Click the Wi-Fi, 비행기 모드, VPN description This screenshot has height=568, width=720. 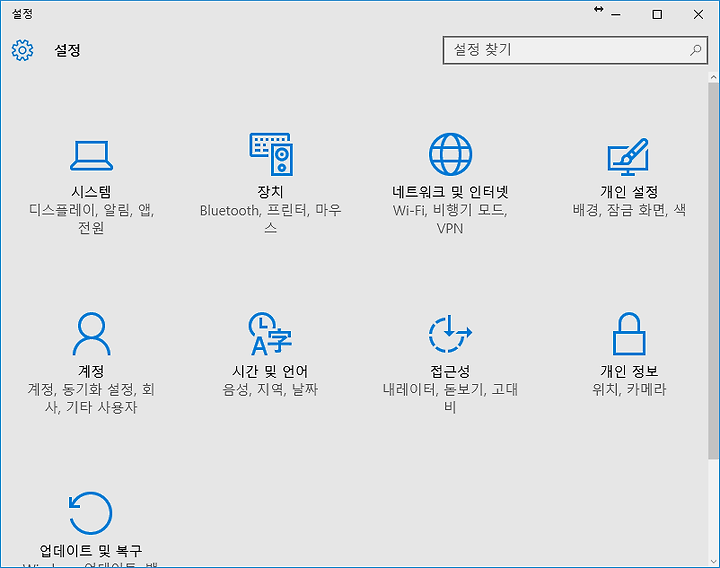click(x=450, y=219)
